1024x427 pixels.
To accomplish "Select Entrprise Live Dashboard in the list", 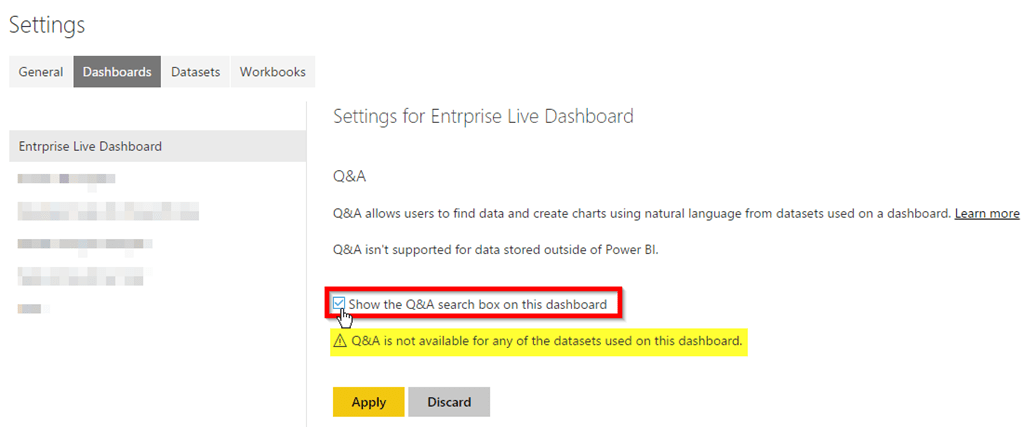I will click(90, 146).
